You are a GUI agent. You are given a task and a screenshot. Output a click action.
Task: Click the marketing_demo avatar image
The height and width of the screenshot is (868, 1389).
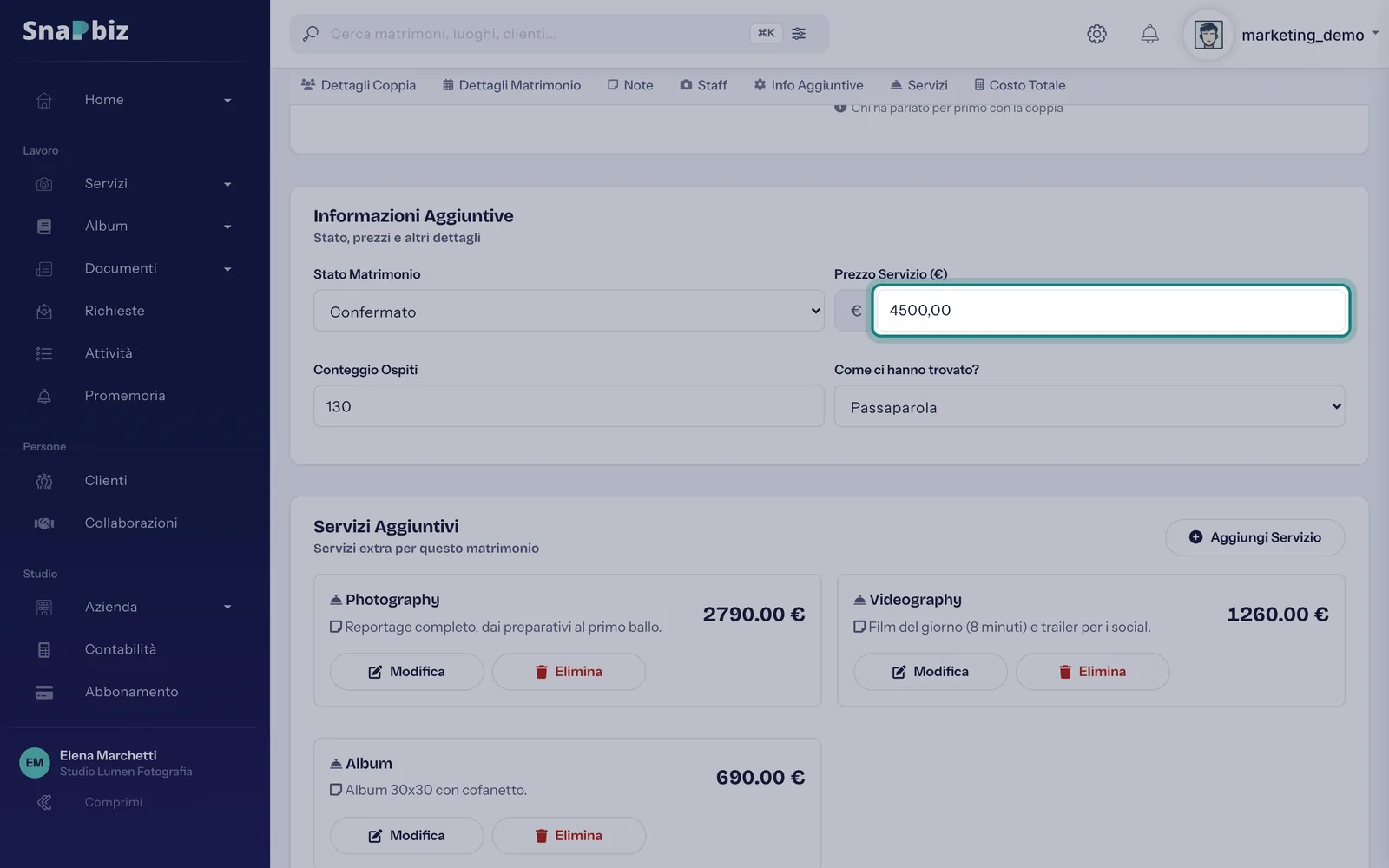tap(1208, 35)
